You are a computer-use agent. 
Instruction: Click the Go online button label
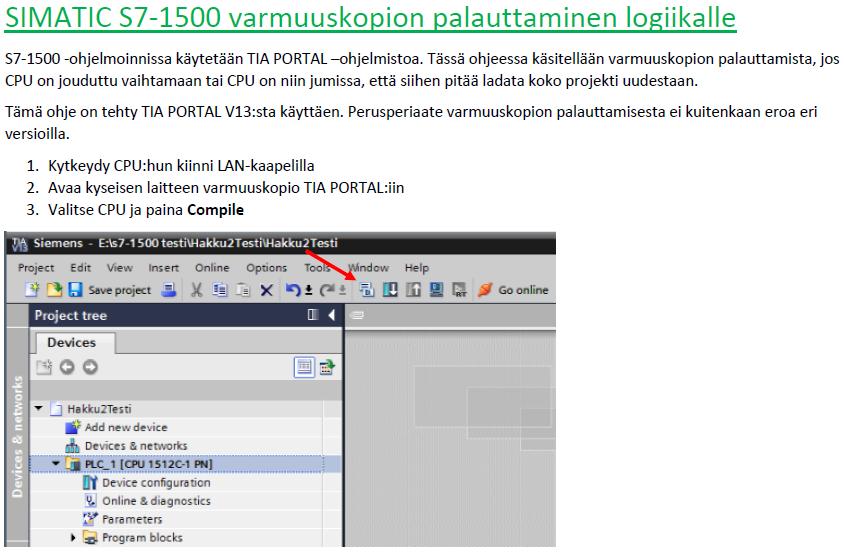click(x=523, y=290)
